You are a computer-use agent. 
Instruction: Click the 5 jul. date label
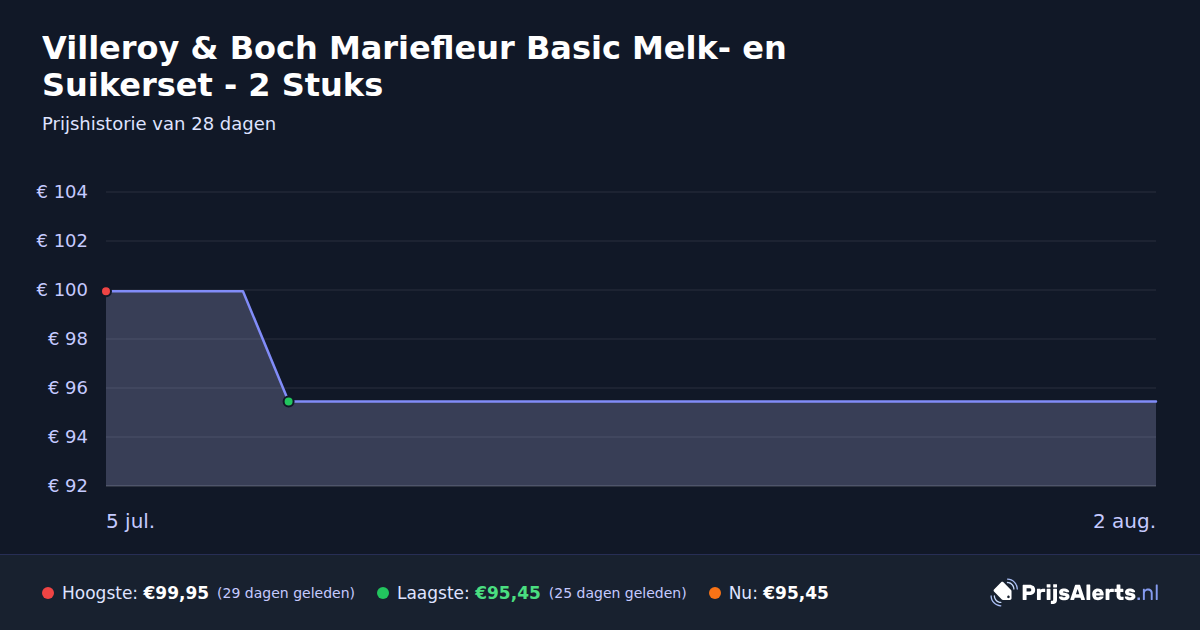click(131, 521)
